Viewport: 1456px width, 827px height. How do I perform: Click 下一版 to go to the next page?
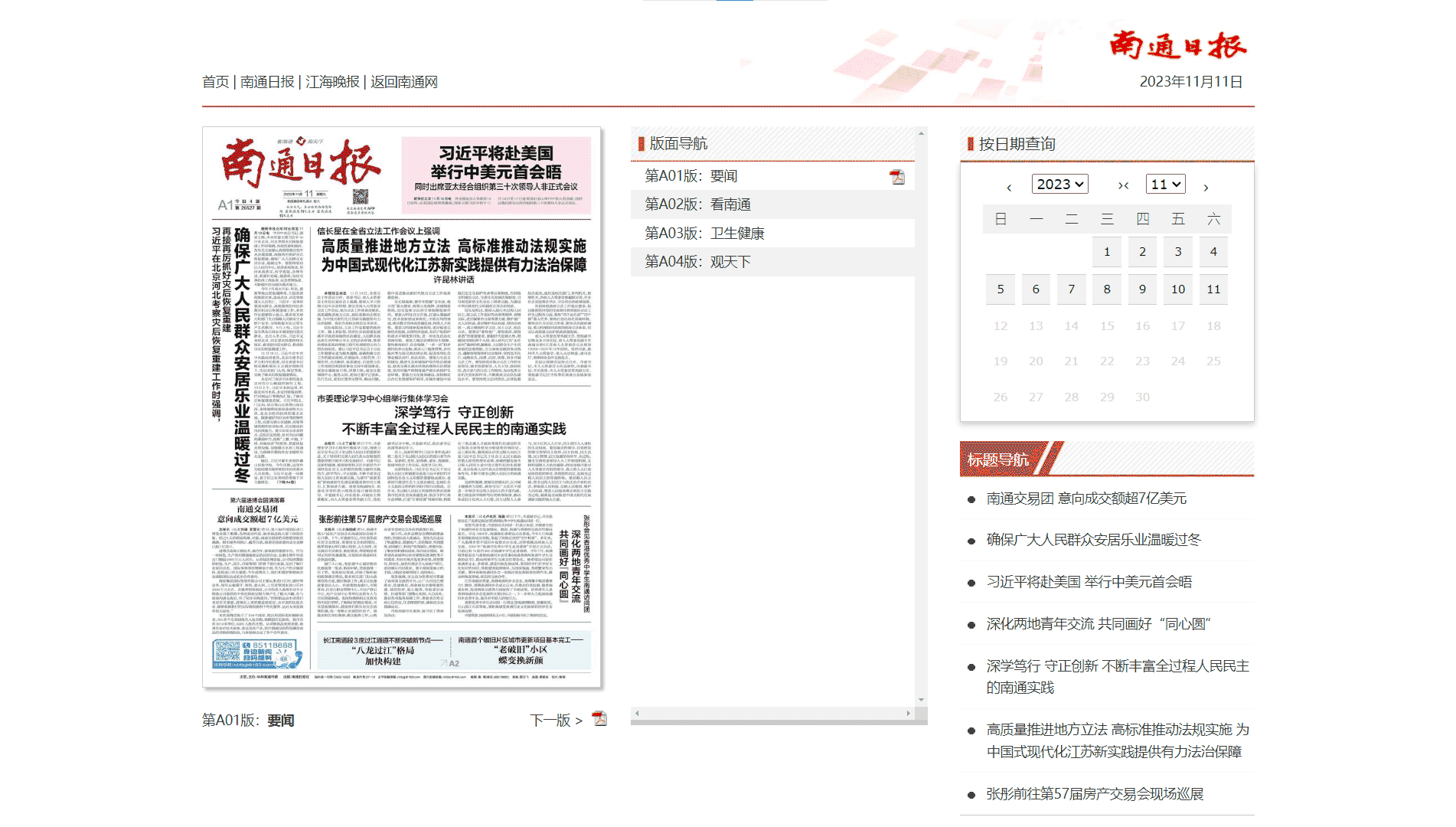point(557,721)
